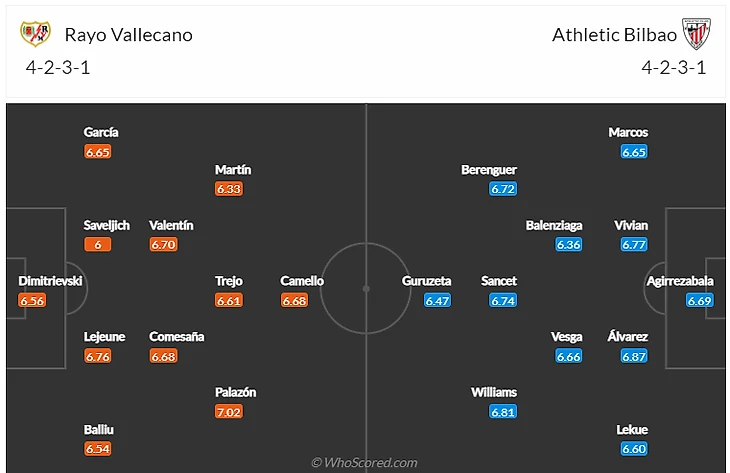The width and height of the screenshot is (730, 473).
Task: Select Trejo's 6.61 rating badge
Action: coord(229,300)
